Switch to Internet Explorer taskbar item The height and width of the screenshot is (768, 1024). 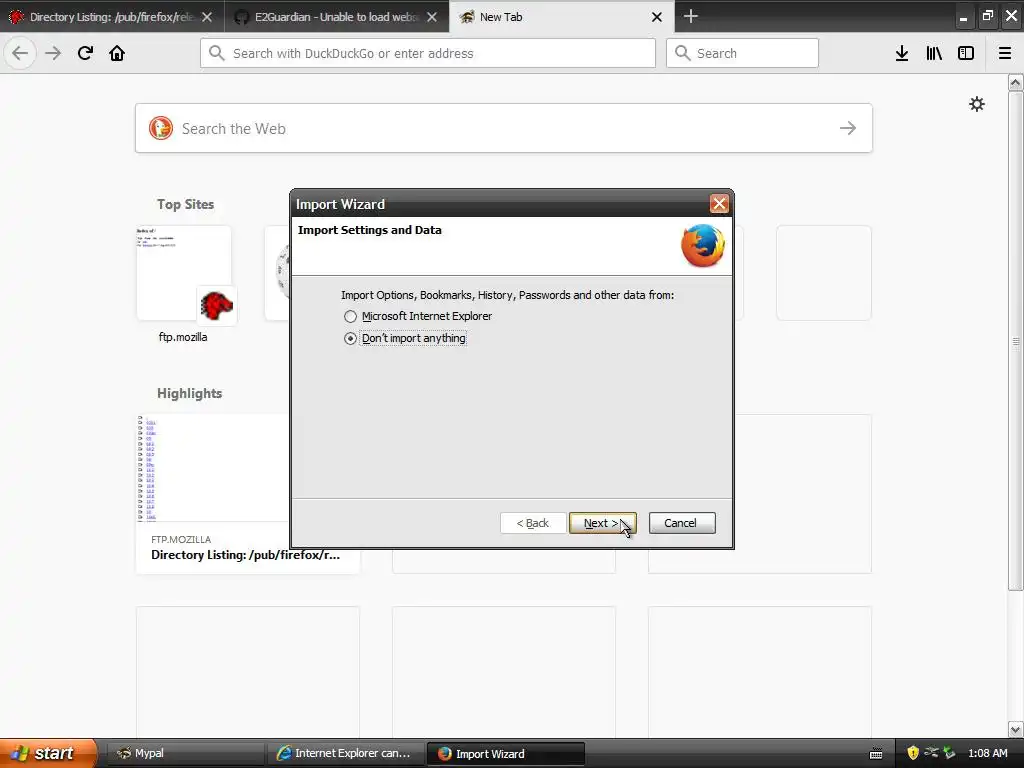345,754
